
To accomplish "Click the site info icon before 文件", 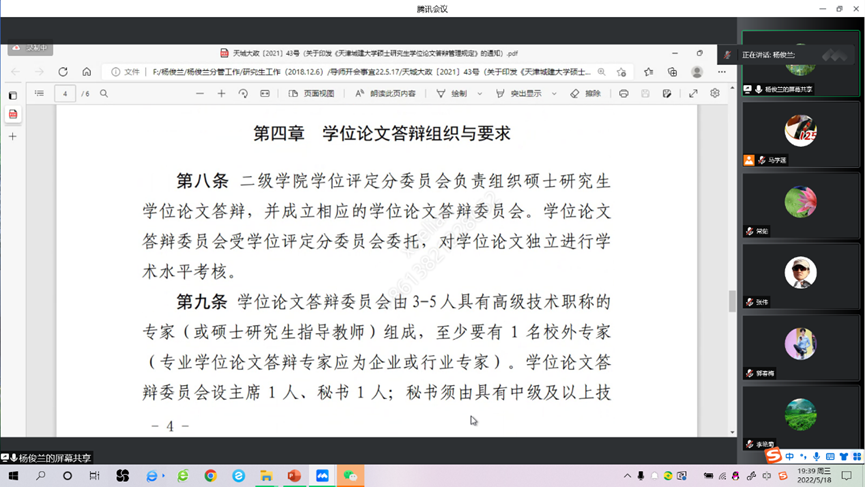I will pos(115,72).
